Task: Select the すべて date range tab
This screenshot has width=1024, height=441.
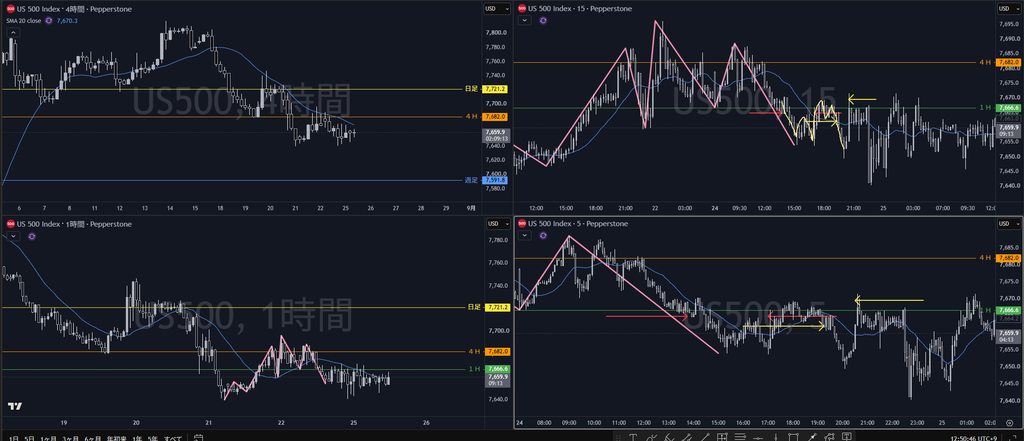Action: coord(173,438)
